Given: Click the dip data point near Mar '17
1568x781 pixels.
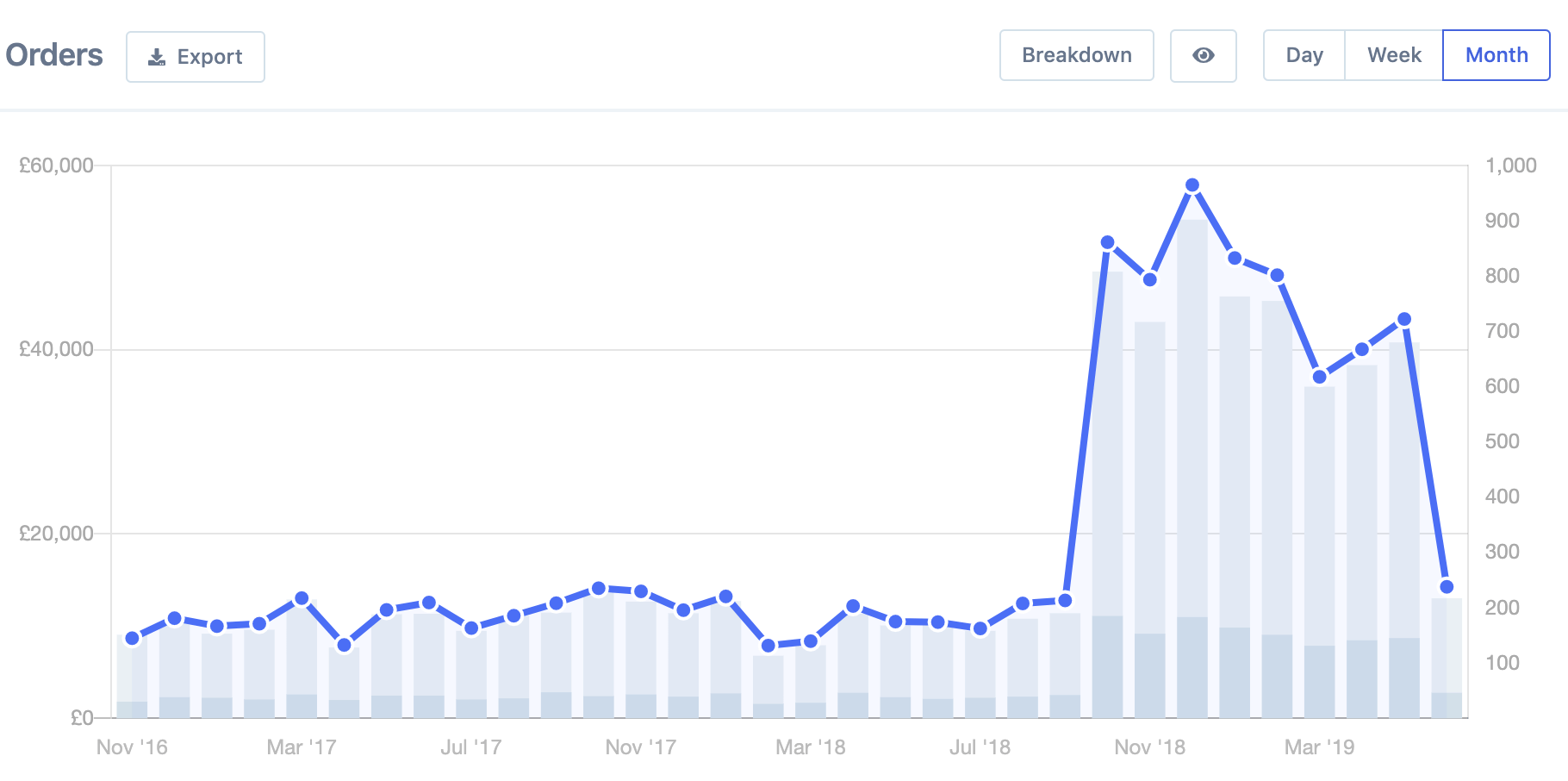Looking at the screenshot, I should coord(345,644).
